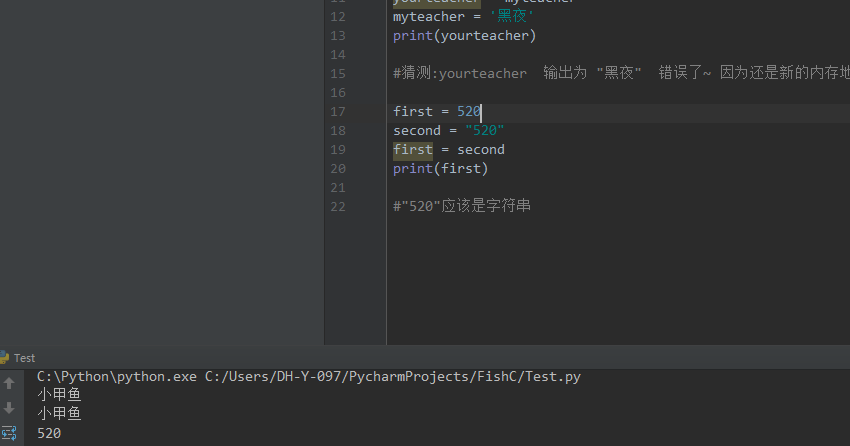
Task: Click first argument inside print(first)
Action: (x=461, y=169)
